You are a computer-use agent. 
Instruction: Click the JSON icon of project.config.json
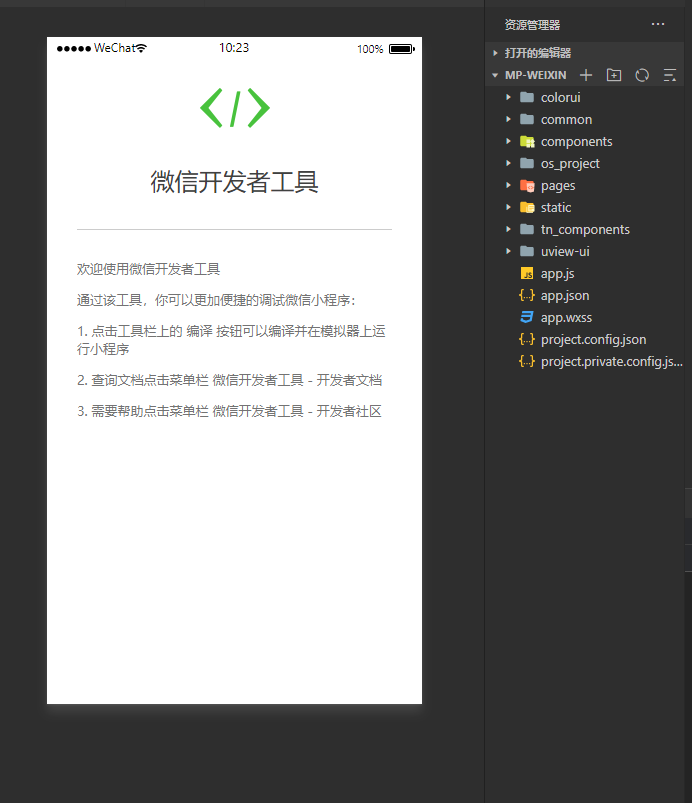tap(527, 340)
